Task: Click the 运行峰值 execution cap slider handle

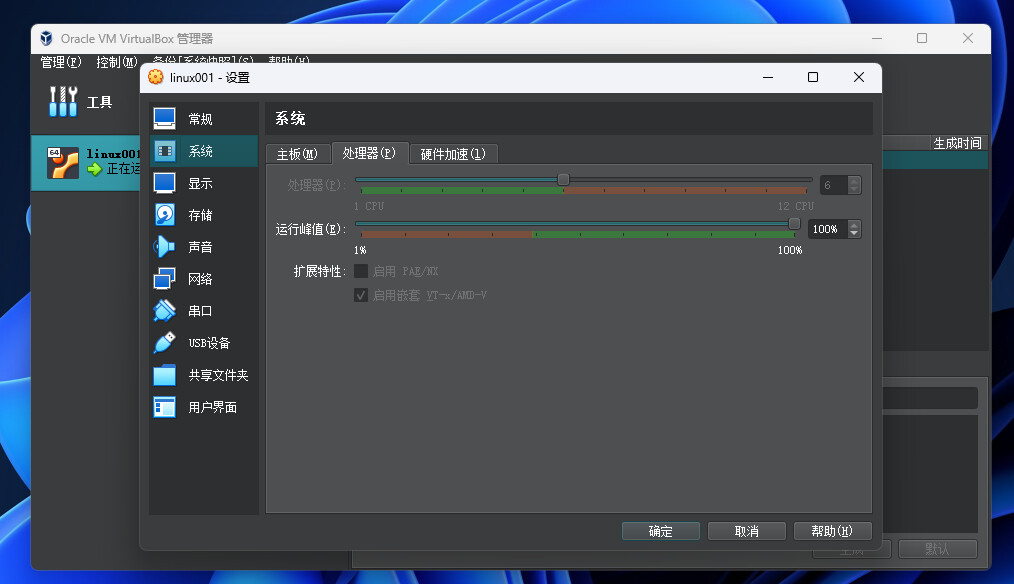Action: point(794,224)
